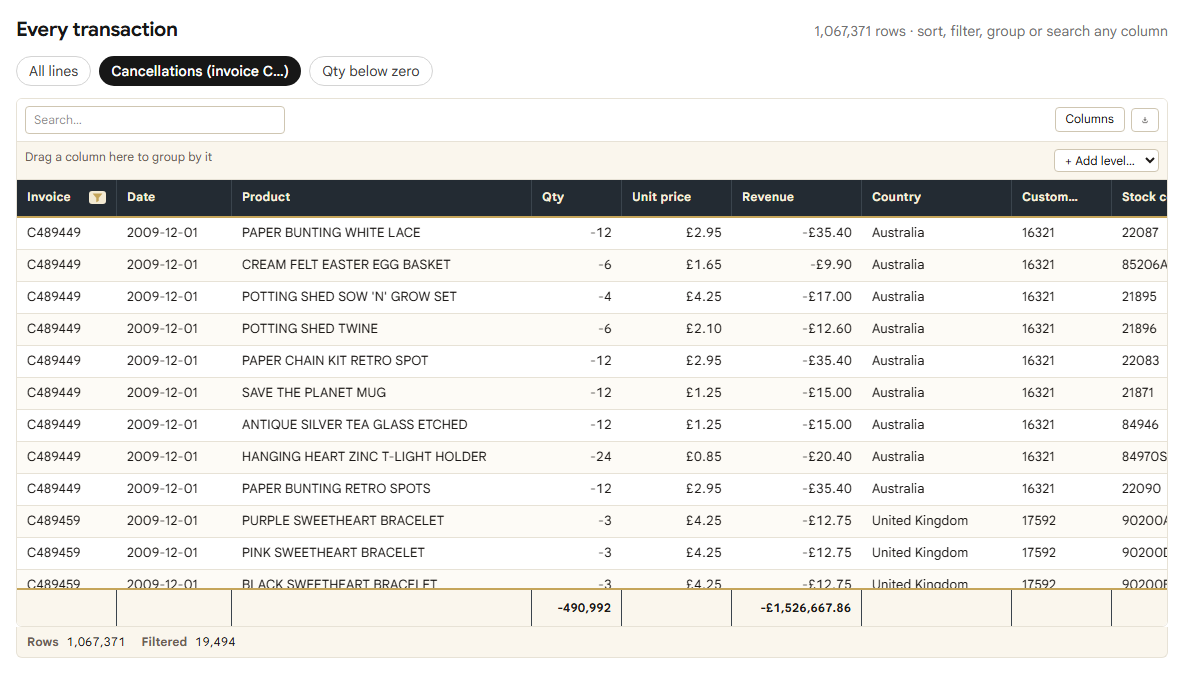Expand the + Add level dropdown
The width and height of the screenshot is (1184, 674).
pyautogui.click(x=1106, y=161)
